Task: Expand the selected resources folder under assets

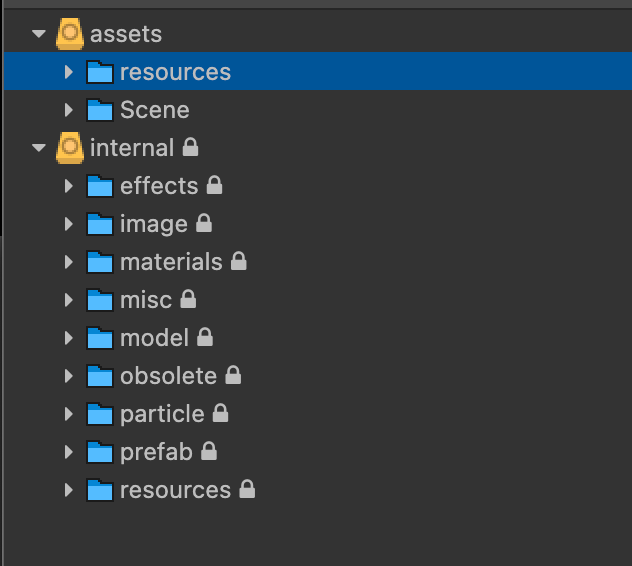Action: pos(68,72)
